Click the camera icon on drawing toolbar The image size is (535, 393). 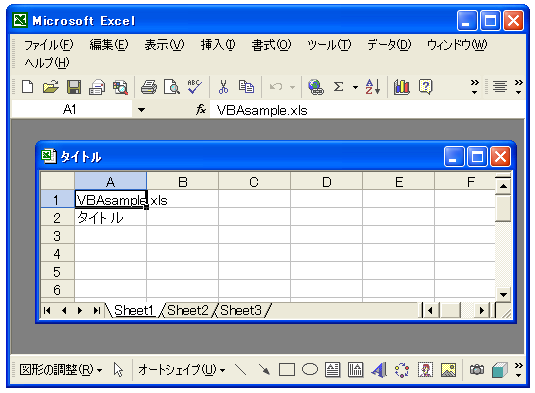[477, 370]
